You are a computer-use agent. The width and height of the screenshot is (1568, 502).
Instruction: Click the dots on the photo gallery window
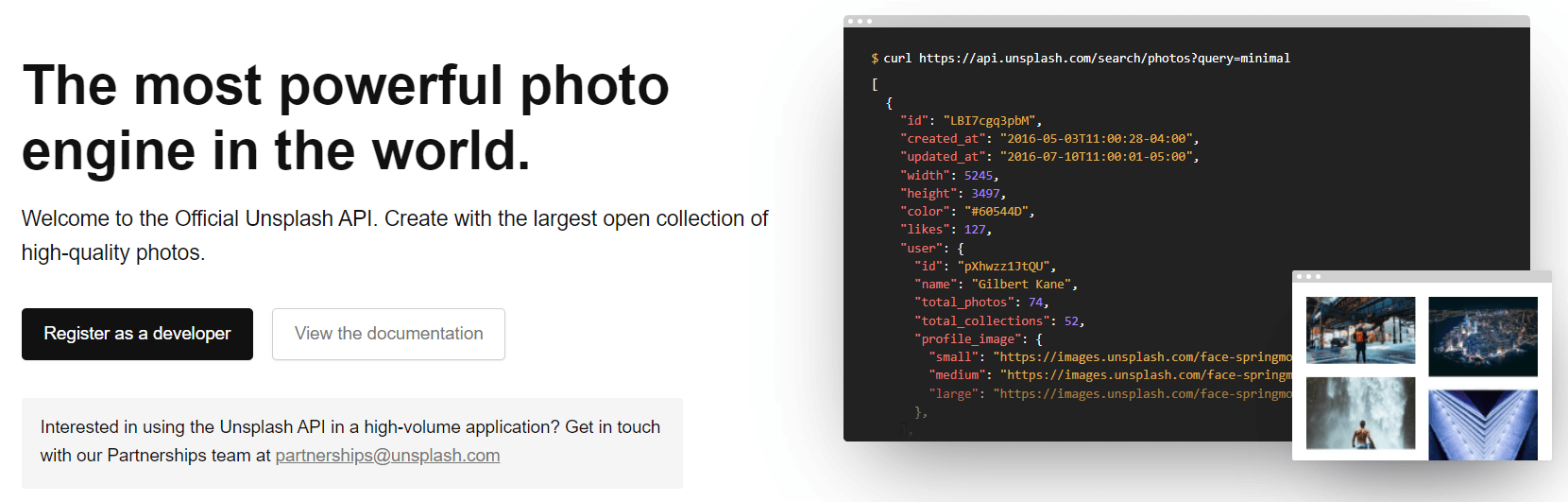pyautogui.click(x=1308, y=277)
